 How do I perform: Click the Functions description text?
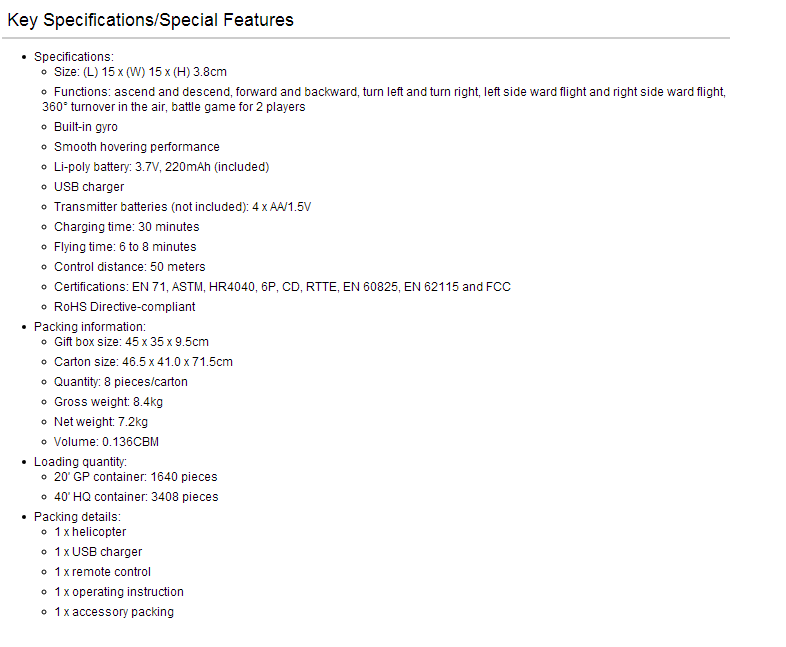pyautogui.click(x=384, y=99)
